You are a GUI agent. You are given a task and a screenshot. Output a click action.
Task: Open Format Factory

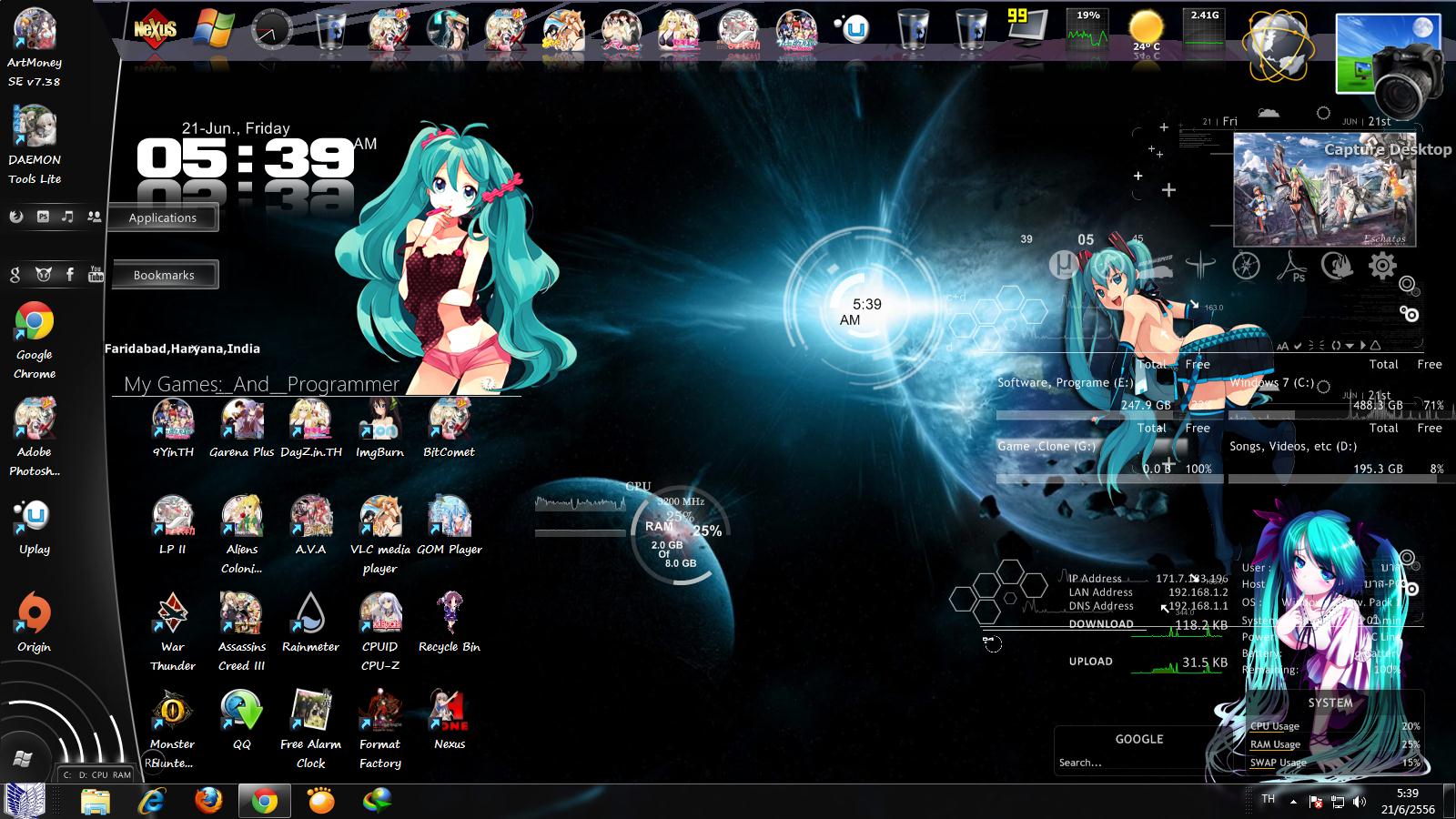(x=379, y=730)
